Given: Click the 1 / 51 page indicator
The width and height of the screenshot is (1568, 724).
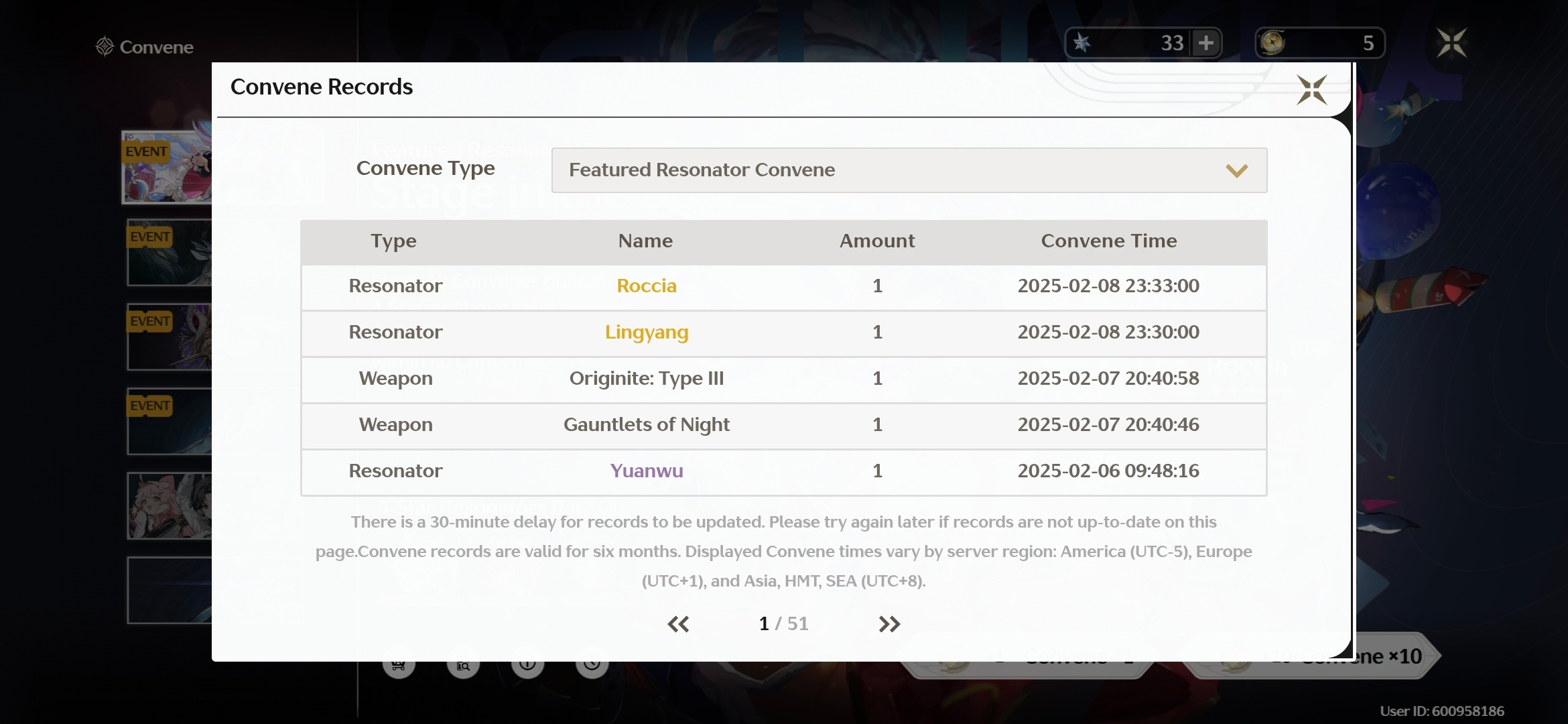Looking at the screenshot, I should pos(783,624).
